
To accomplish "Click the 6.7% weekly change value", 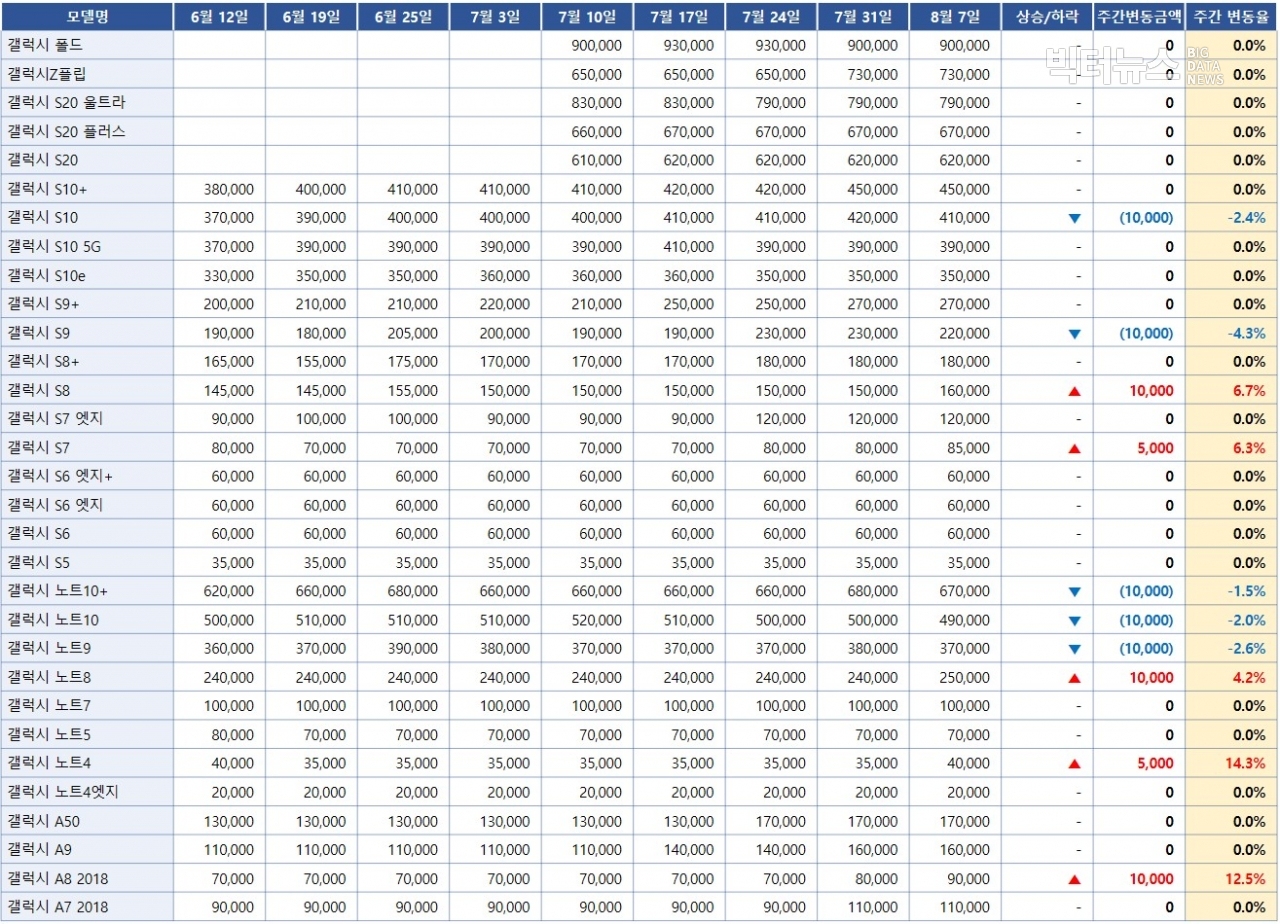I will tap(1249, 391).
